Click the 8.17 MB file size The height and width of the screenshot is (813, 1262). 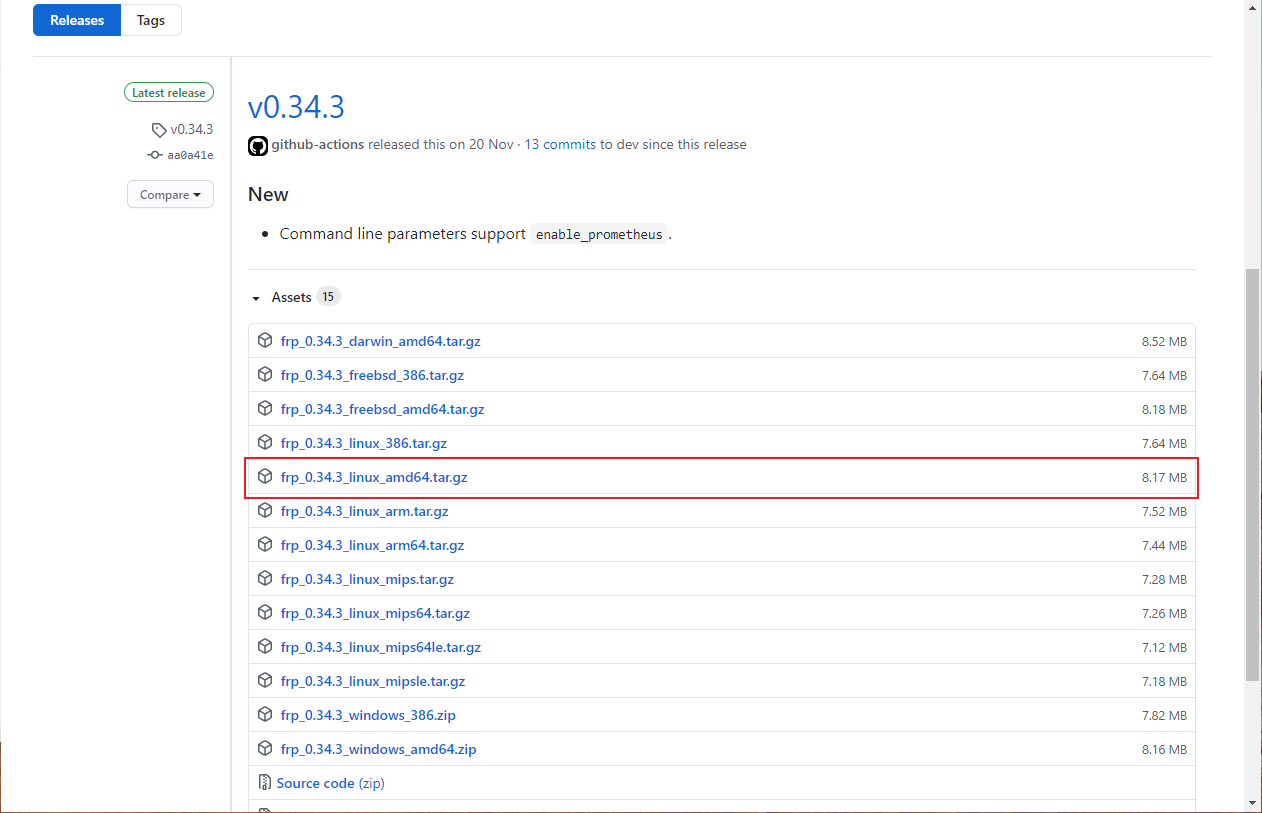click(1164, 477)
